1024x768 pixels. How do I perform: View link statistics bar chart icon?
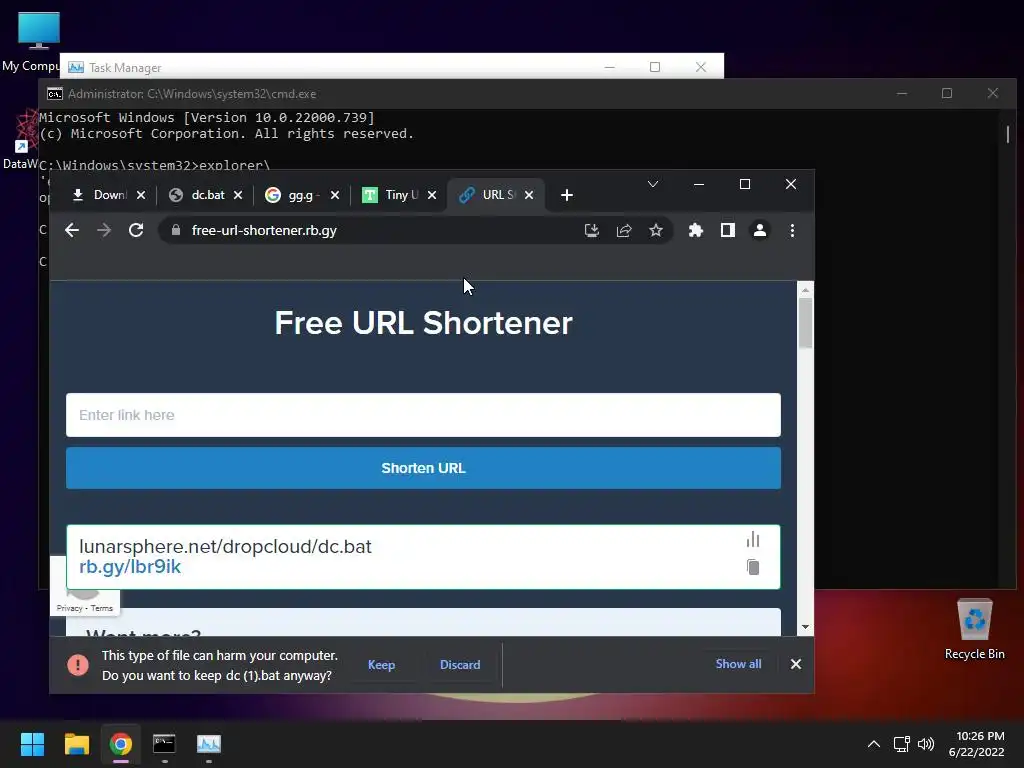click(x=753, y=539)
